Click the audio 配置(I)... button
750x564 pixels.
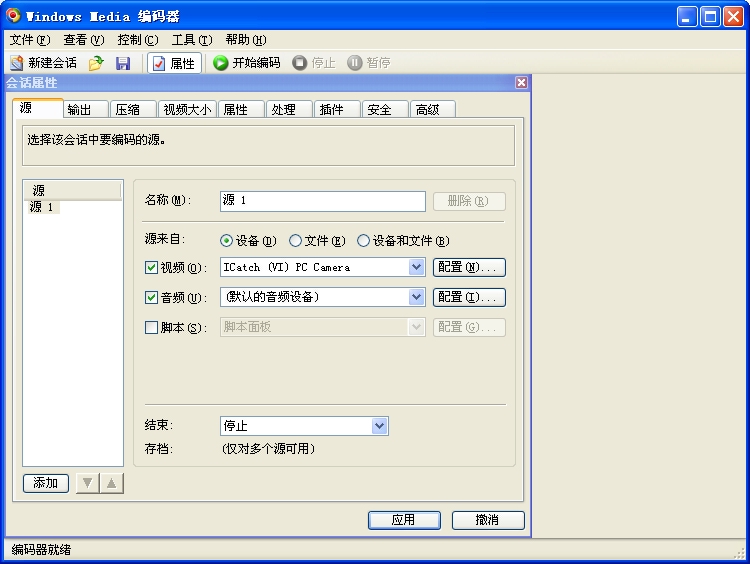coord(469,297)
